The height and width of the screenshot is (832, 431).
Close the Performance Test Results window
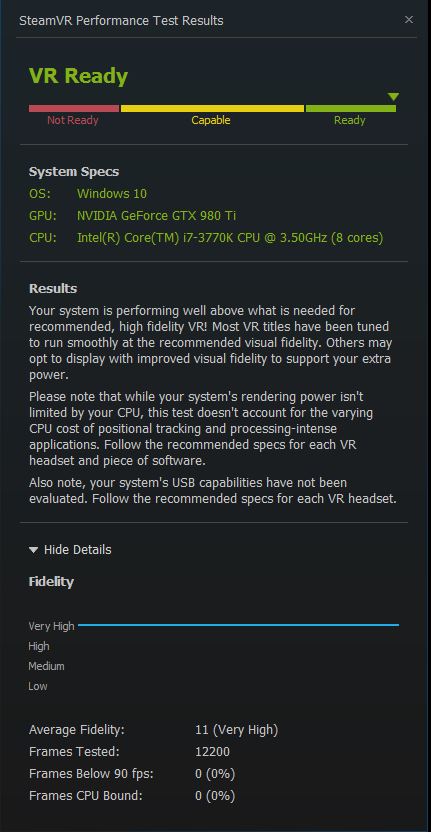[409, 20]
